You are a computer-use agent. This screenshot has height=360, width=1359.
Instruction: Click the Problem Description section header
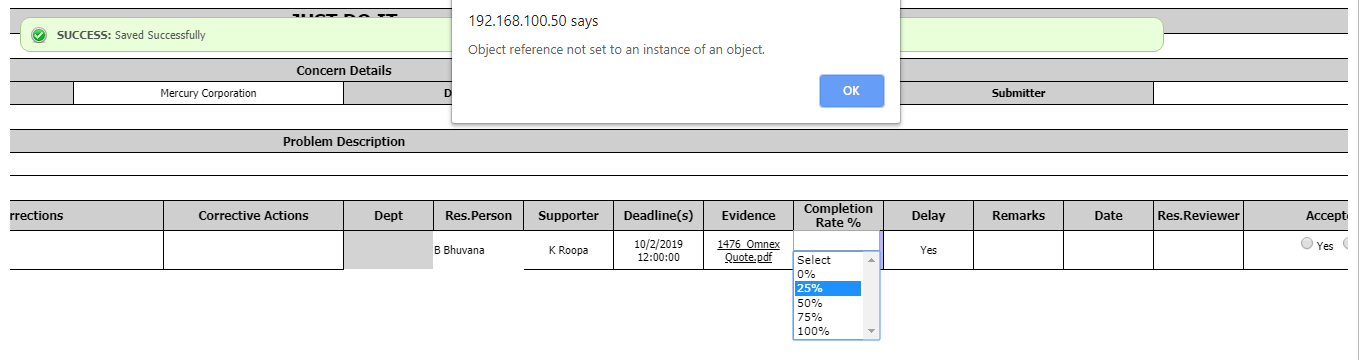coord(344,142)
